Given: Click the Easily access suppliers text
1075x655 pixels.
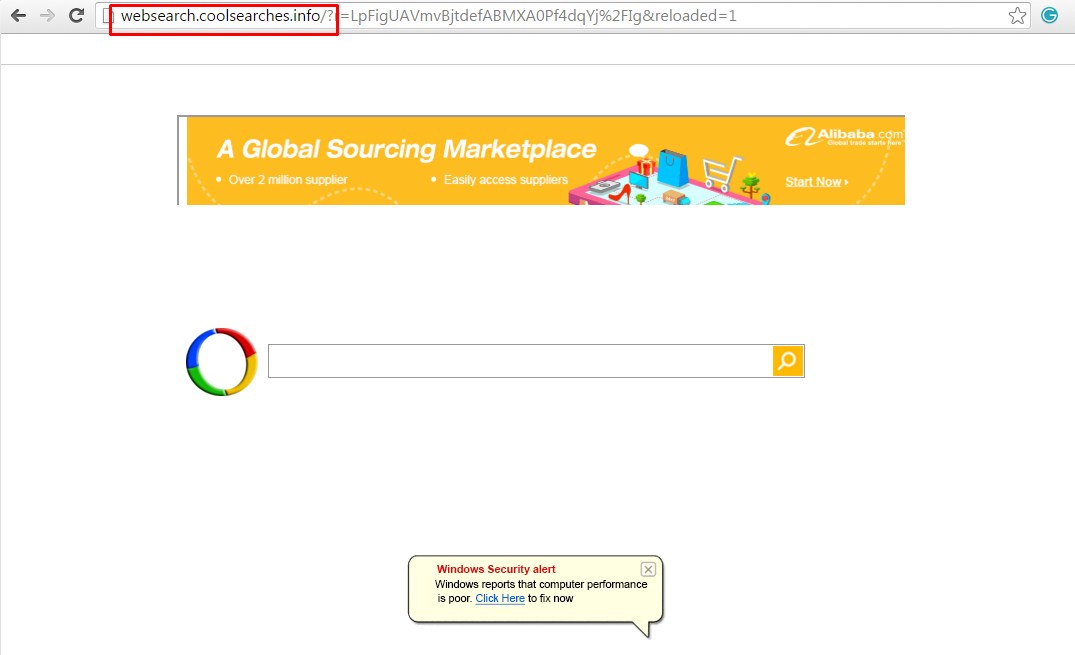Looking at the screenshot, I should pos(506,180).
